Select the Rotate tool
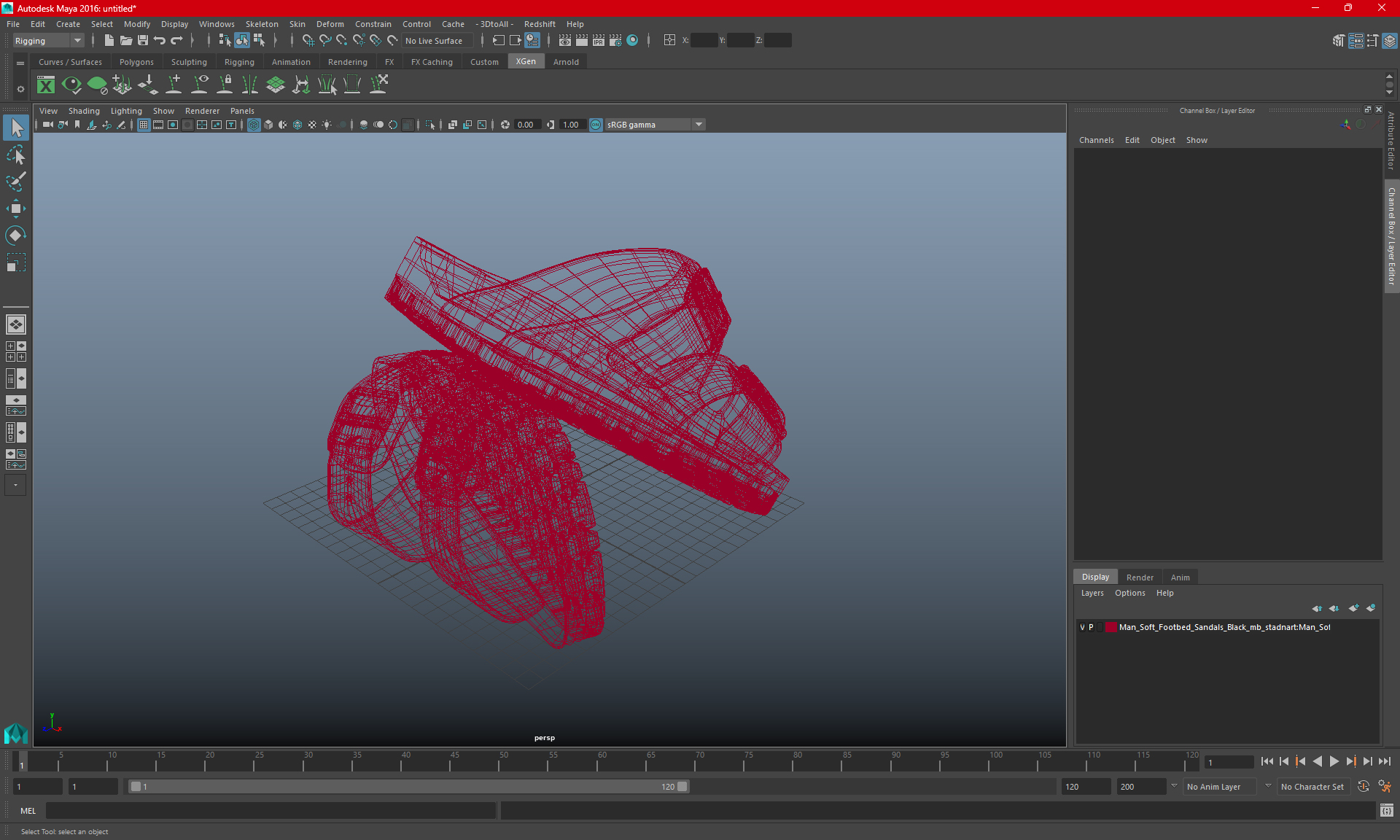1400x840 pixels. point(15,236)
